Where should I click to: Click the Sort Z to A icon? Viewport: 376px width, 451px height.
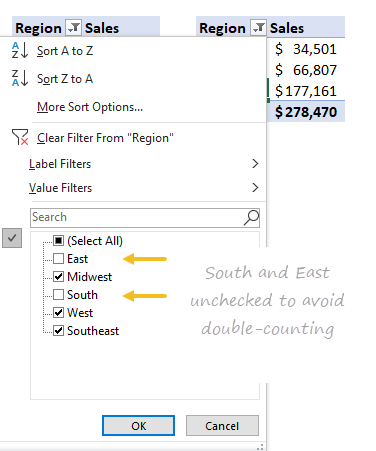click(20, 78)
